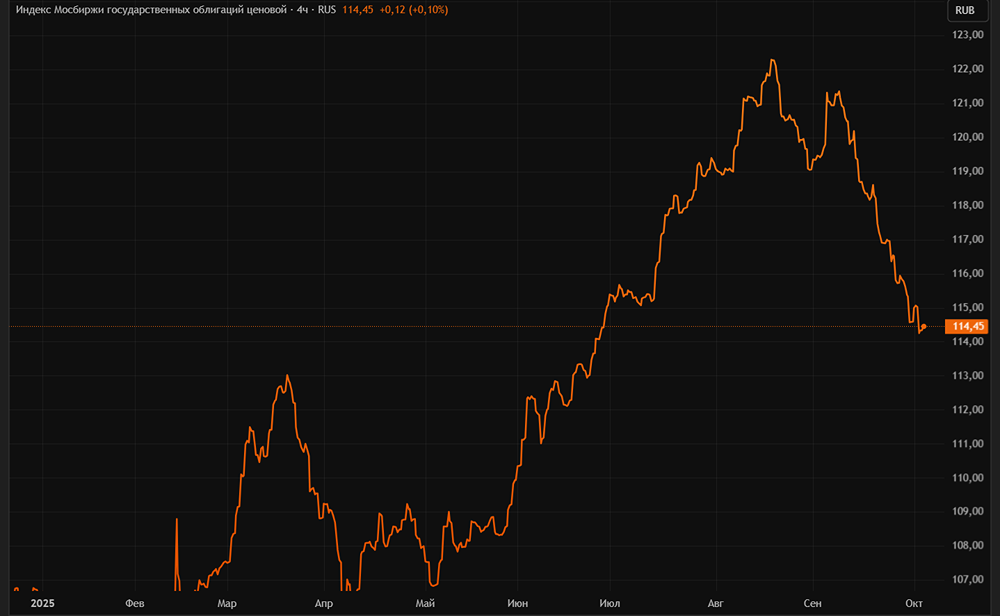Click the Май label on time axis
The width and height of the screenshot is (1000, 616).
tap(425, 603)
